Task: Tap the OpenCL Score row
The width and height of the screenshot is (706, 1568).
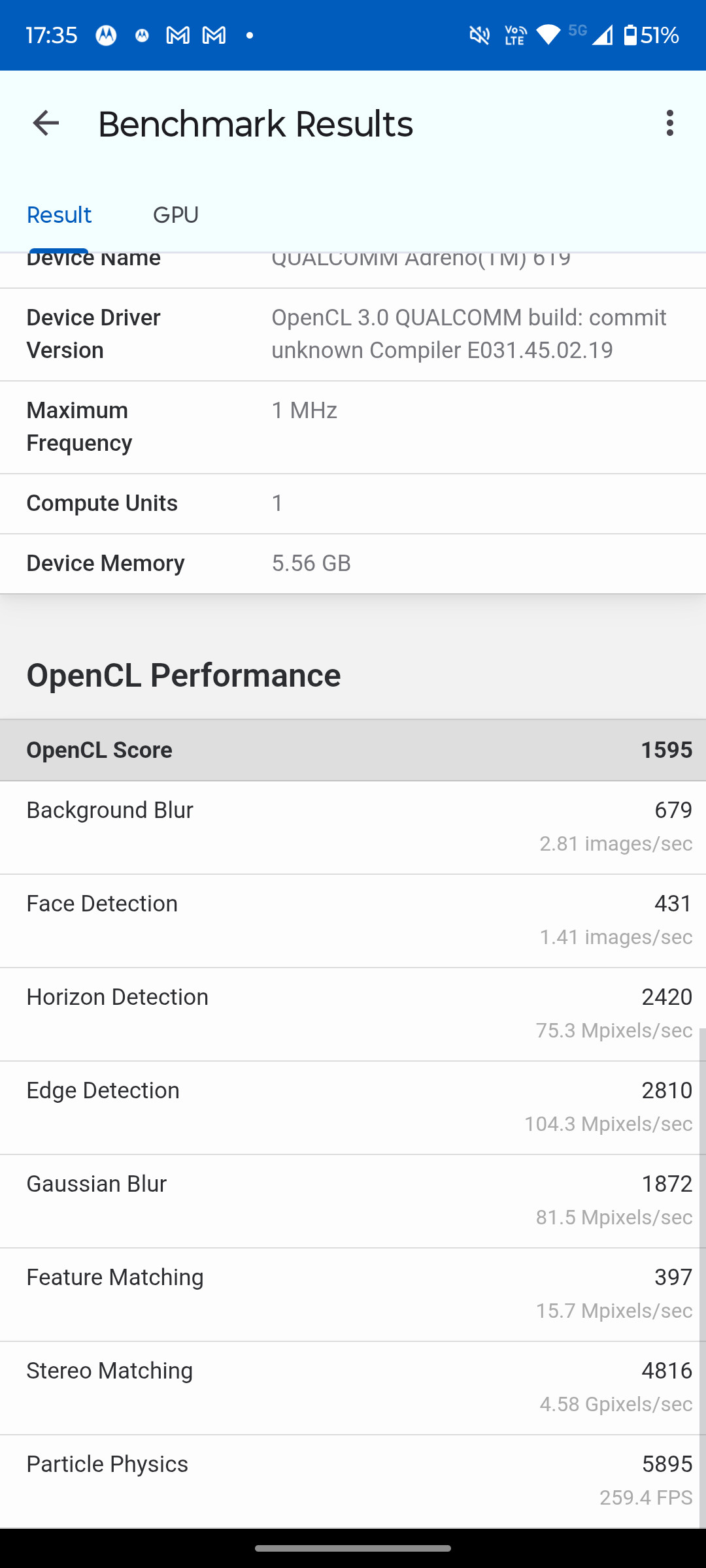Action: (x=353, y=750)
